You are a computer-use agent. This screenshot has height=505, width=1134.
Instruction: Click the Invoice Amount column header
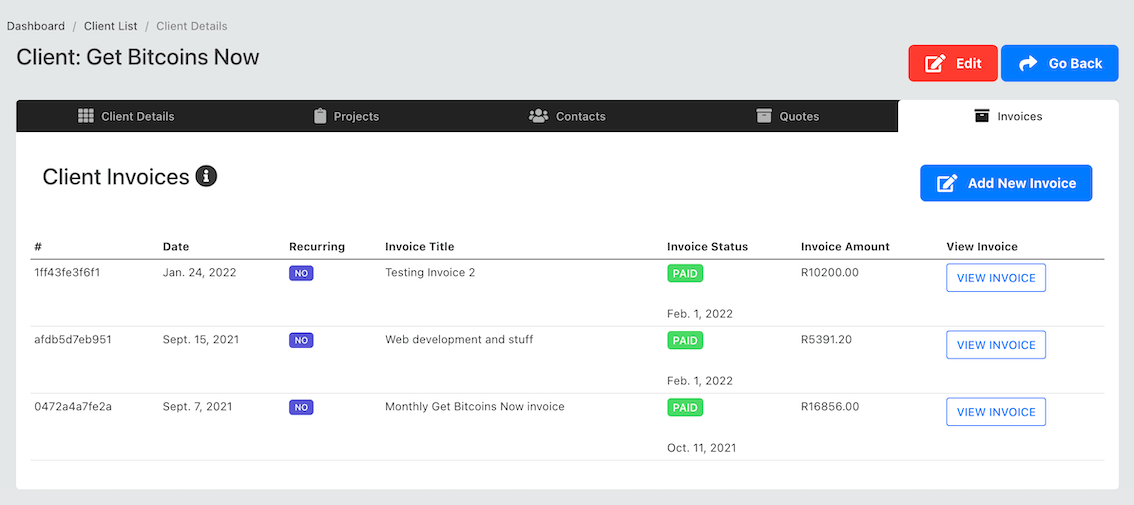coord(845,247)
